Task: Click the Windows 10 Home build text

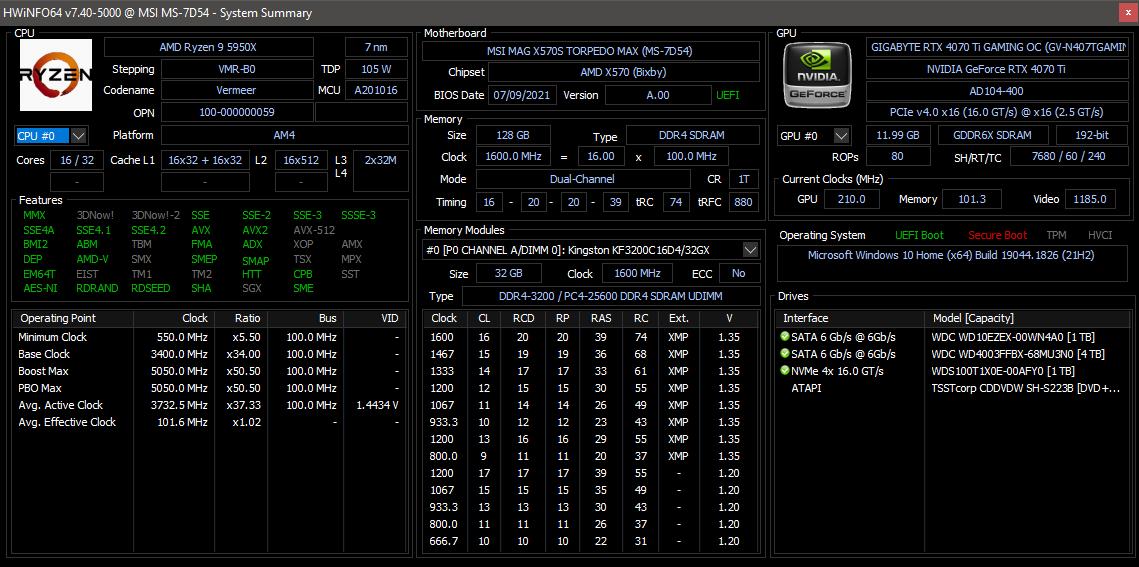Action: click(952, 256)
